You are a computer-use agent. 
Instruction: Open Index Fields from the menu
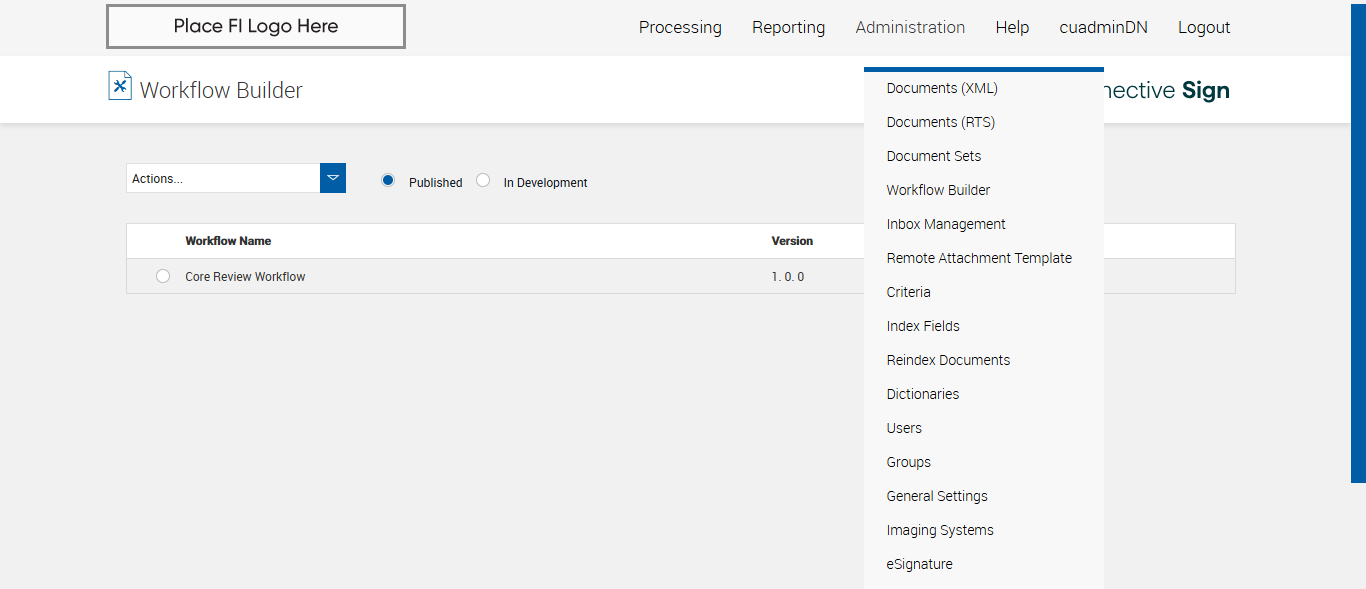coord(923,326)
